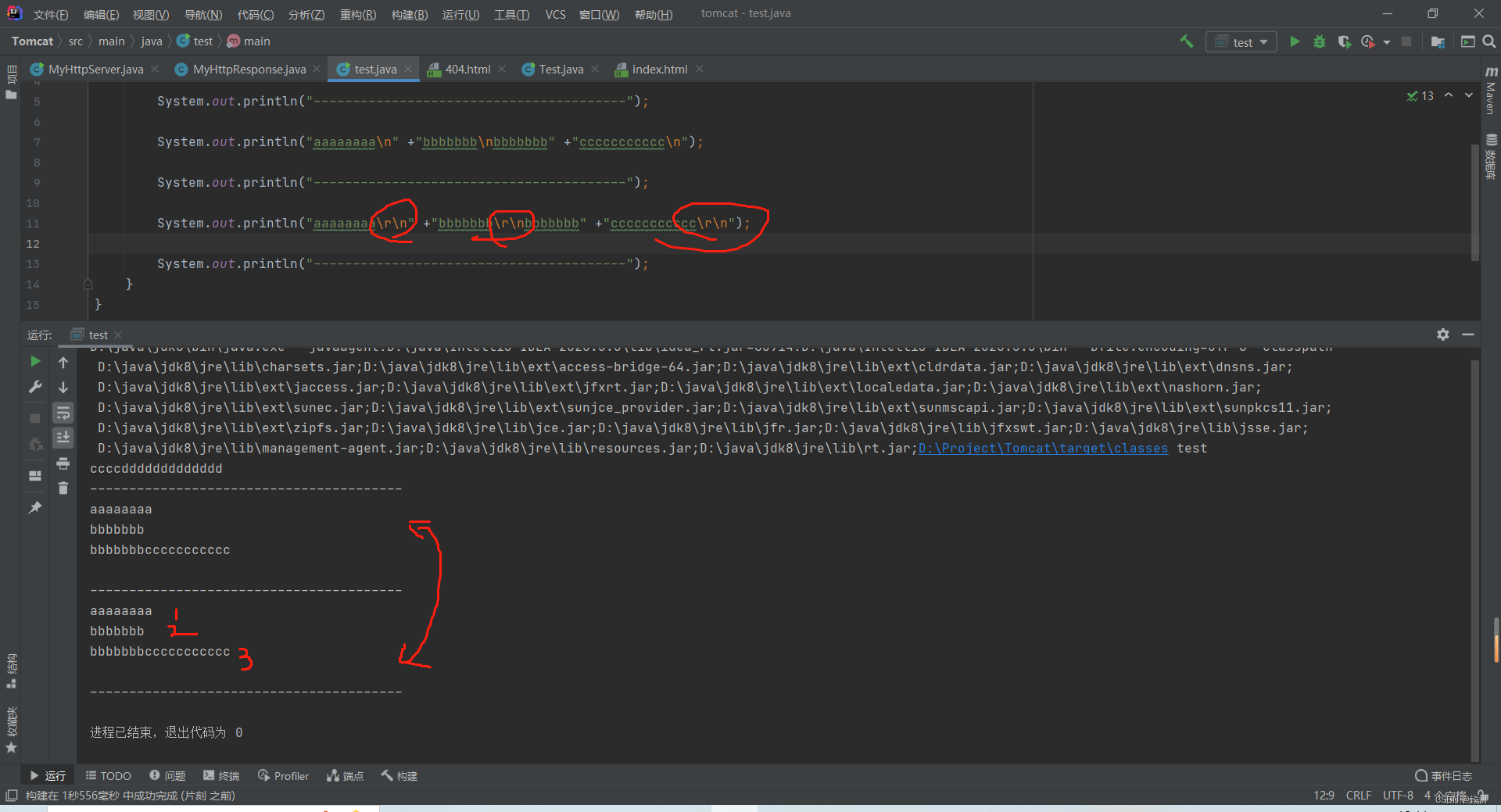Open Search Everywhere magnifier icon
Screen dimensions: 1501x812
coord(1488,41)
